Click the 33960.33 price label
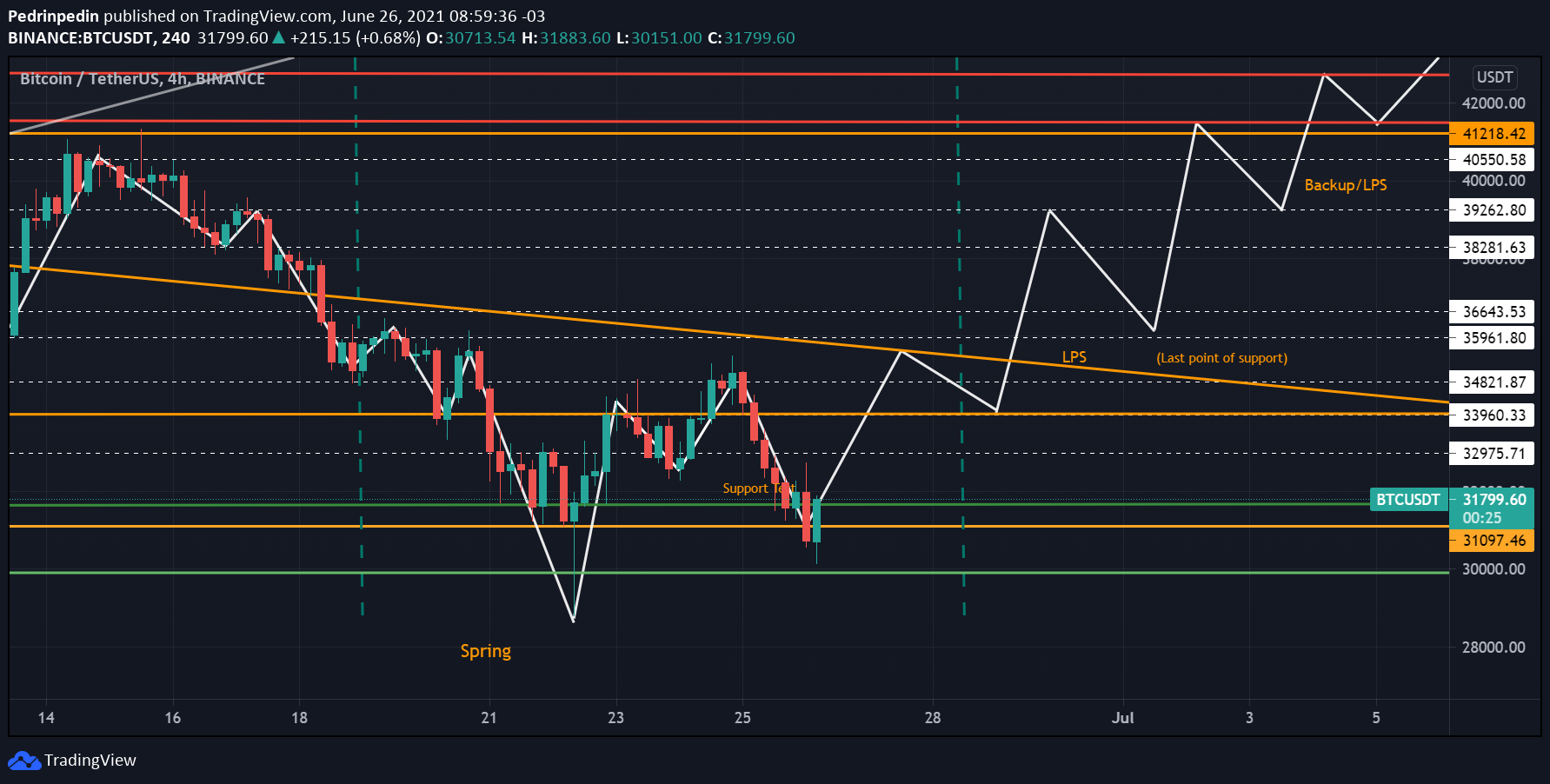The image size is (1550, 784). [1493, 415]
